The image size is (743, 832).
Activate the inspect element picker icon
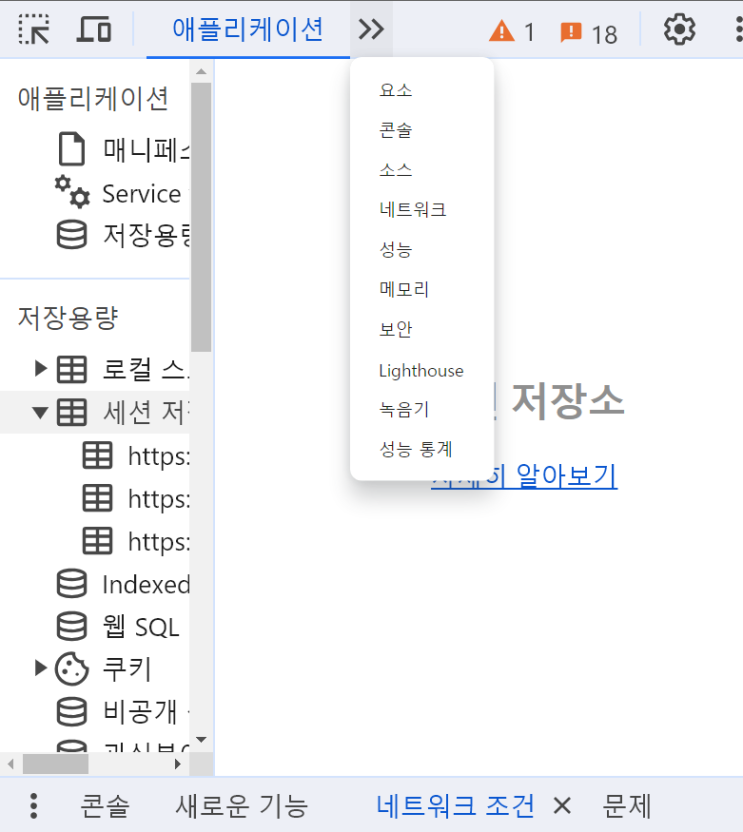(x=34, y=29)
